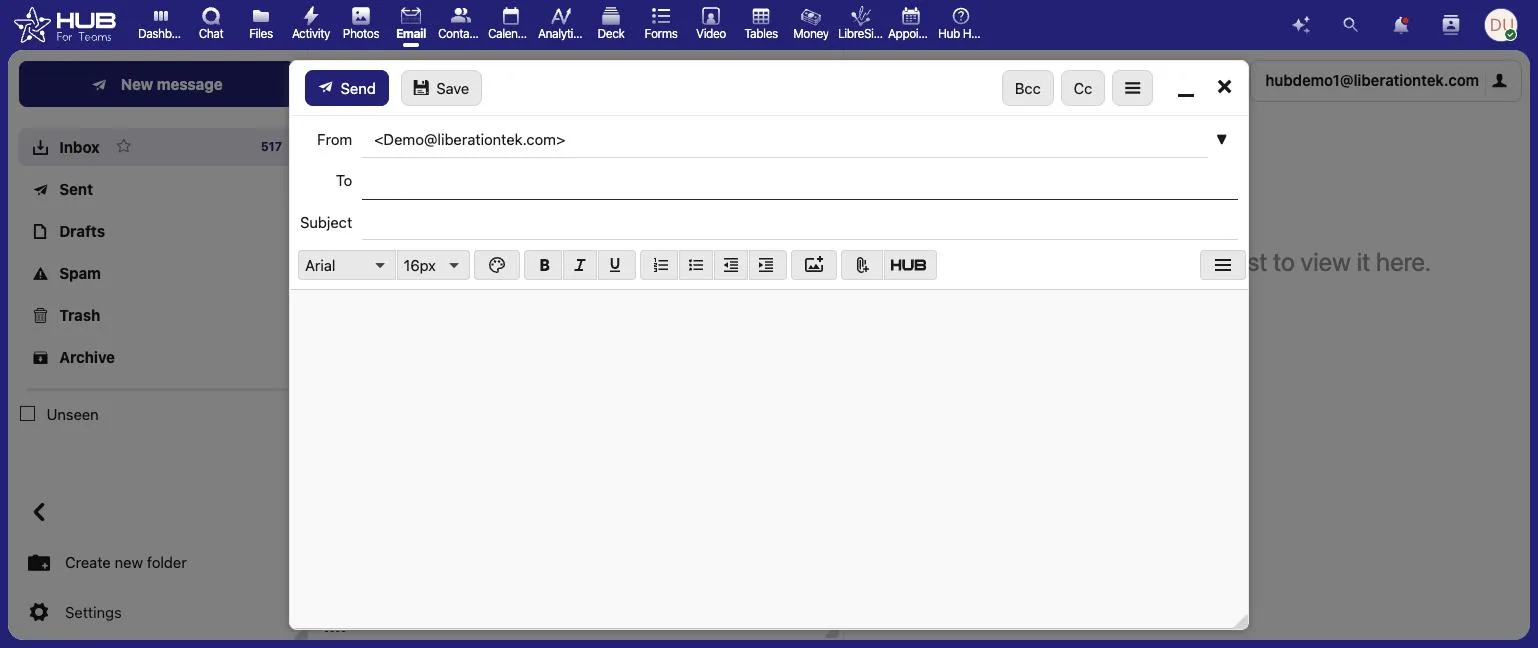Send the email message
The image size is (1538, 648).
(x=347, y=88)
